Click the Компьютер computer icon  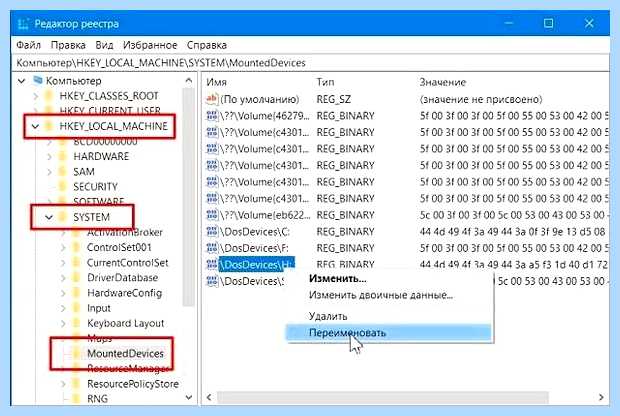pyautogui.click(x=38, y=81)
